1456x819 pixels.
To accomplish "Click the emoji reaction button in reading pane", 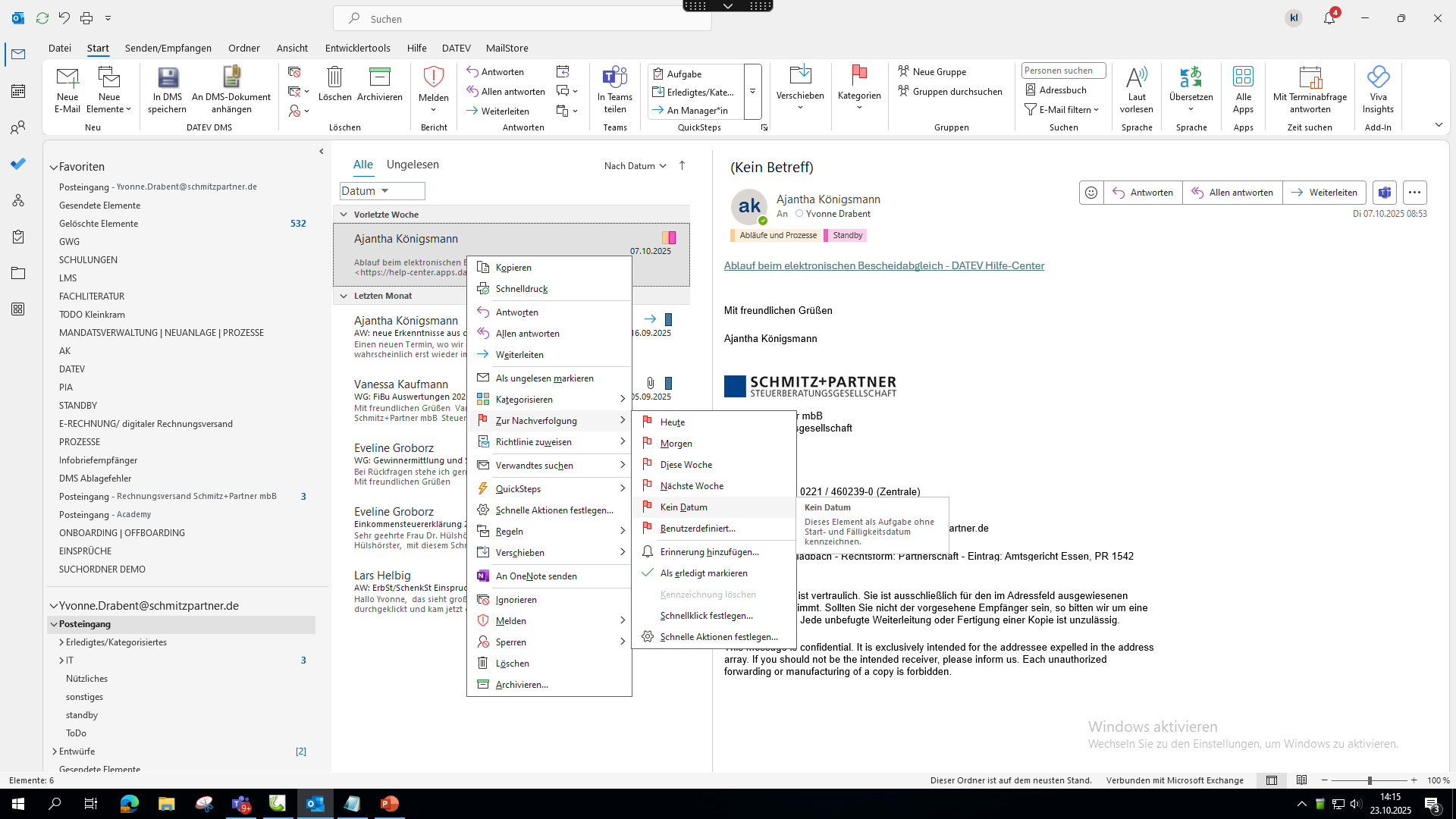I will (x=1091, y=193).
